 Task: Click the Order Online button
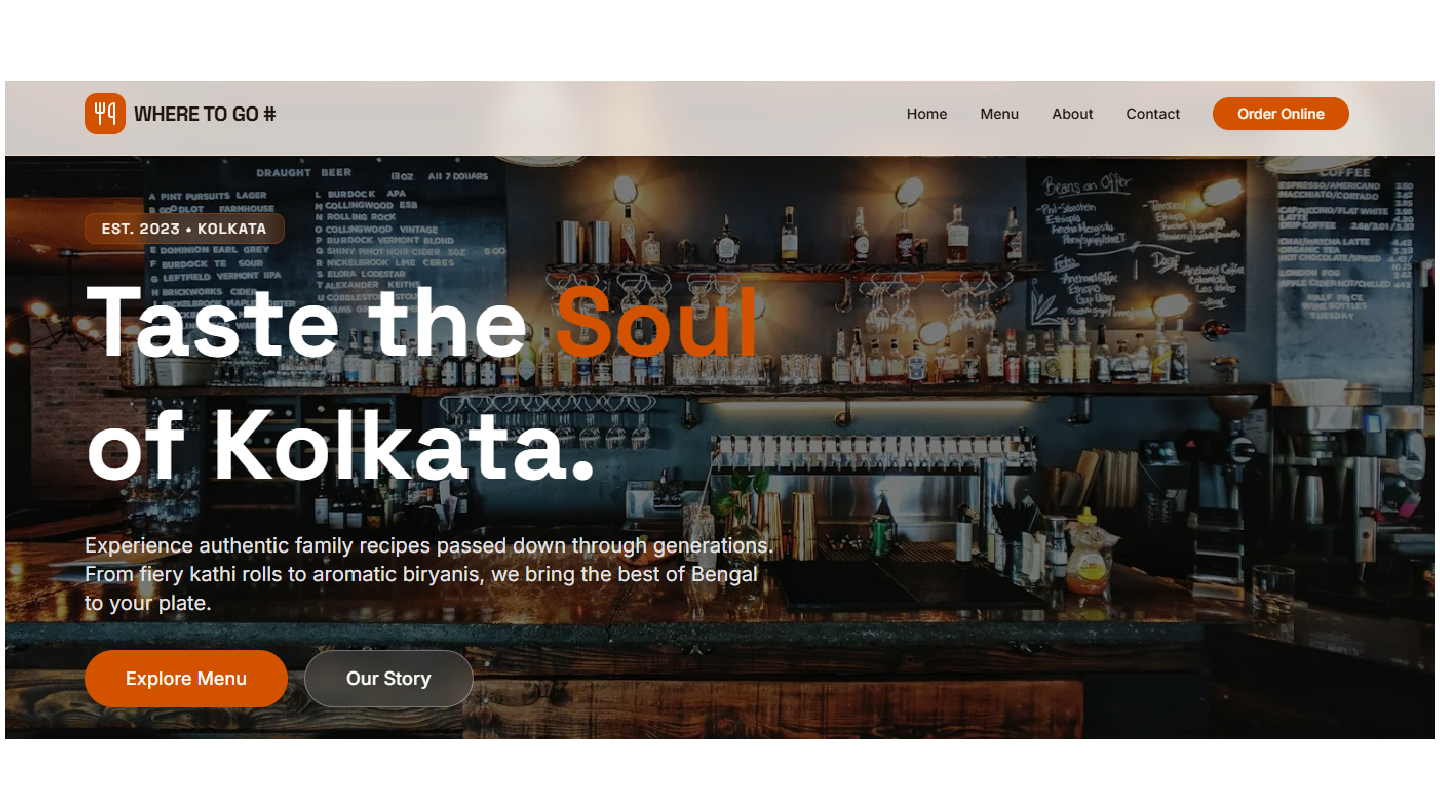(x=1281, y=114)
